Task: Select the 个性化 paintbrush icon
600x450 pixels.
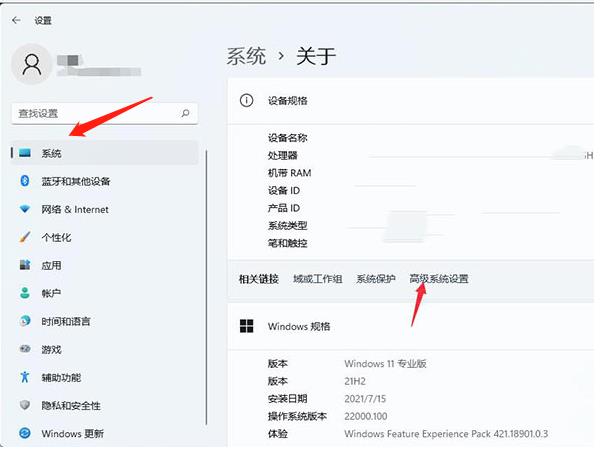Action: coord(26,237)
